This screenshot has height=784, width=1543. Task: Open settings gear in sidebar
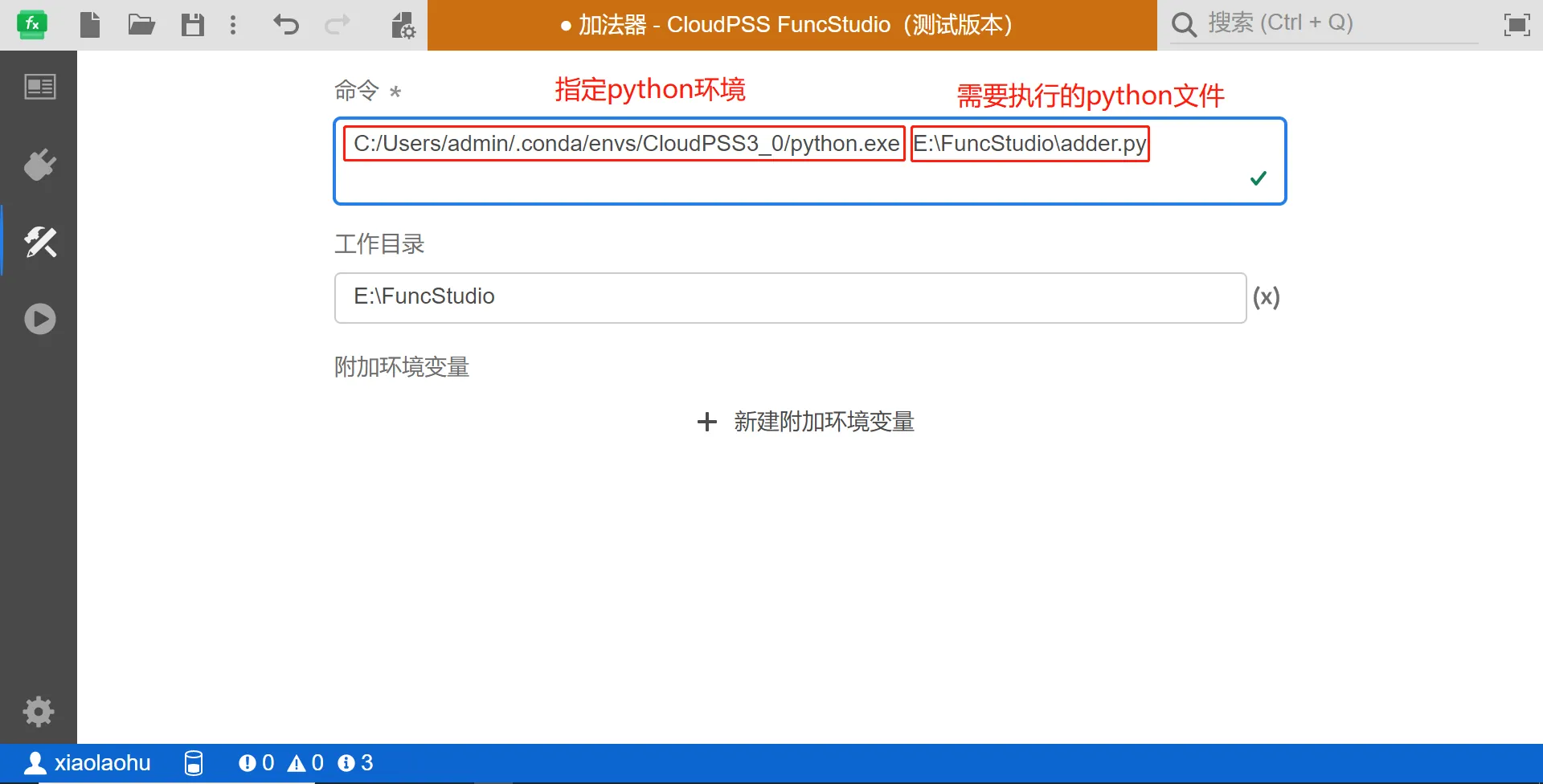(x=39, y=712)
